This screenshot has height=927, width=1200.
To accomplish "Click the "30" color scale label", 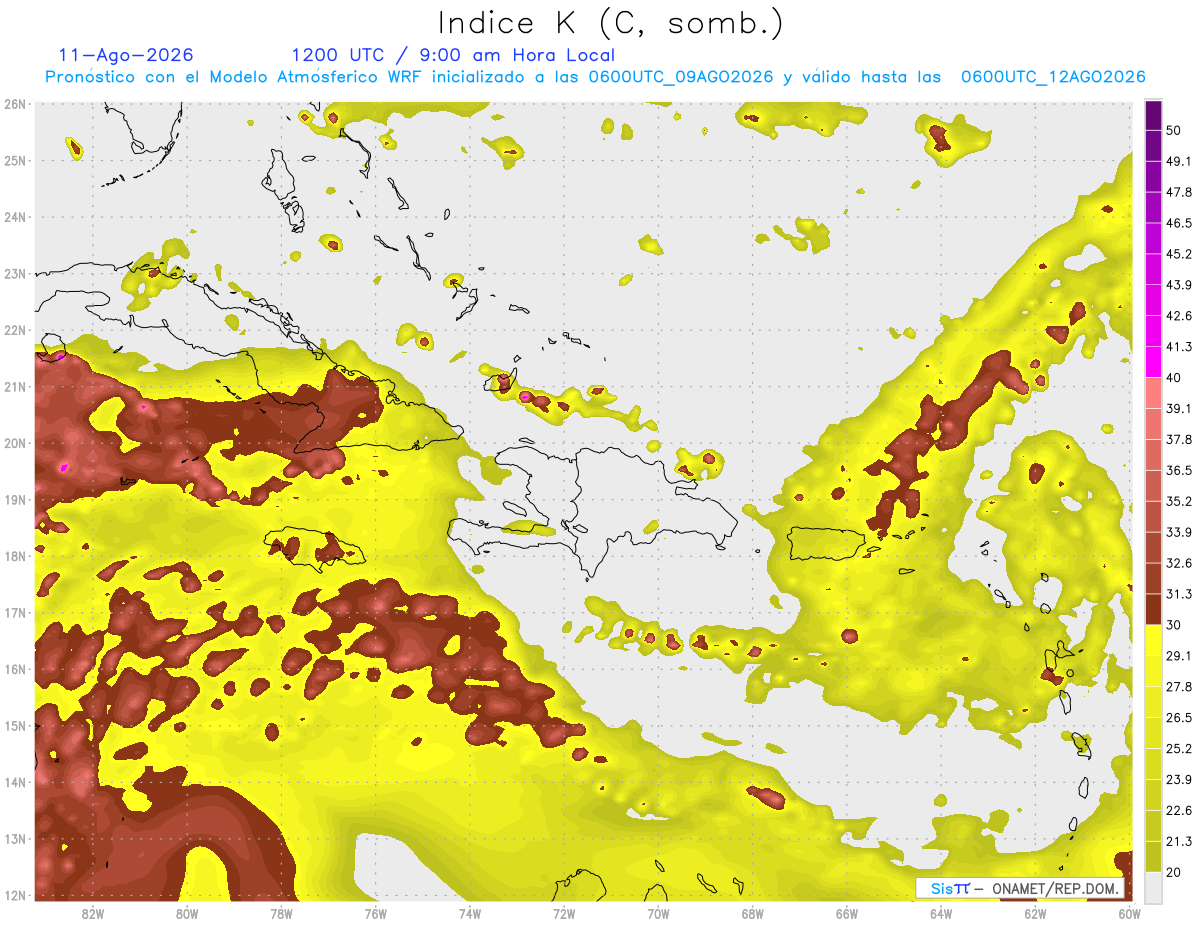I will 1175,625.
